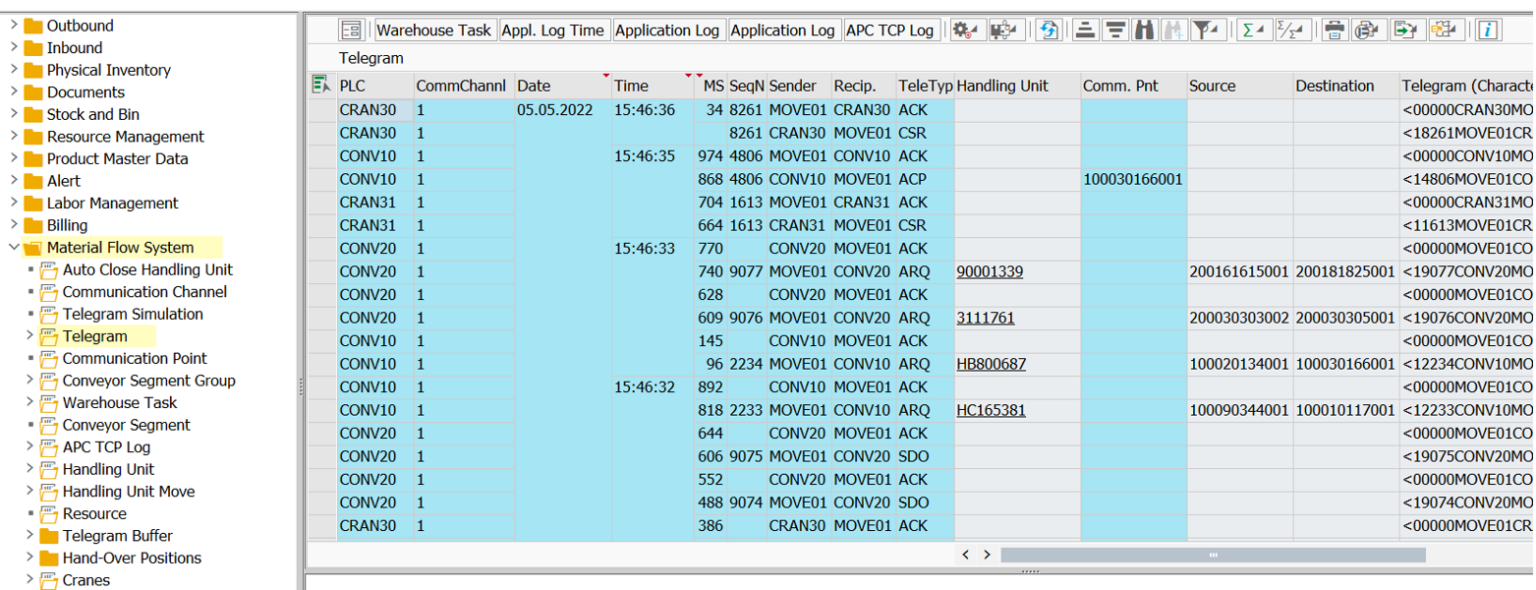This screenshot has height=590, width=1536.
Task: Show ALV list information via the i icon
Action: point(1487,30)
